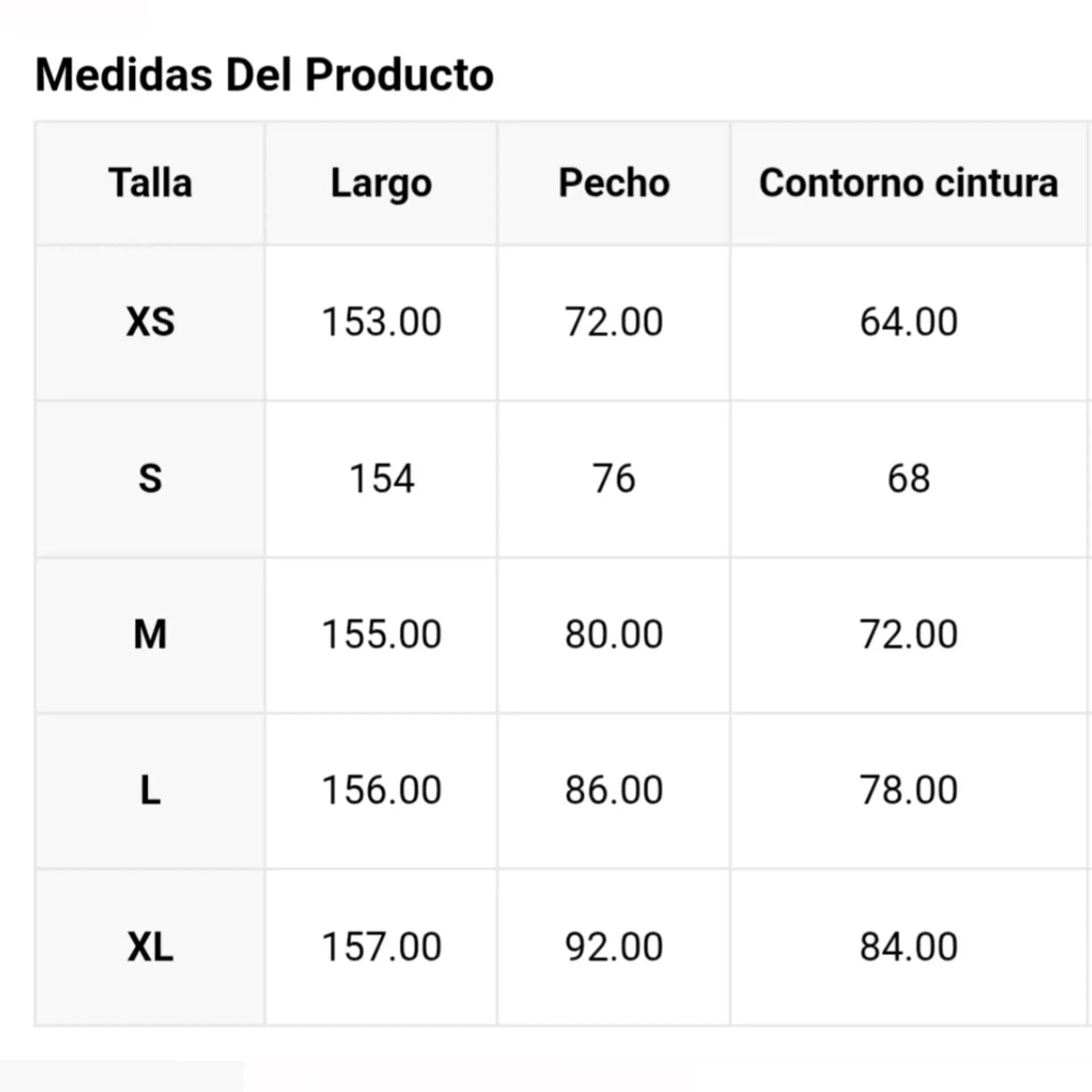Select the 154 Largo cell

point(381,479)
